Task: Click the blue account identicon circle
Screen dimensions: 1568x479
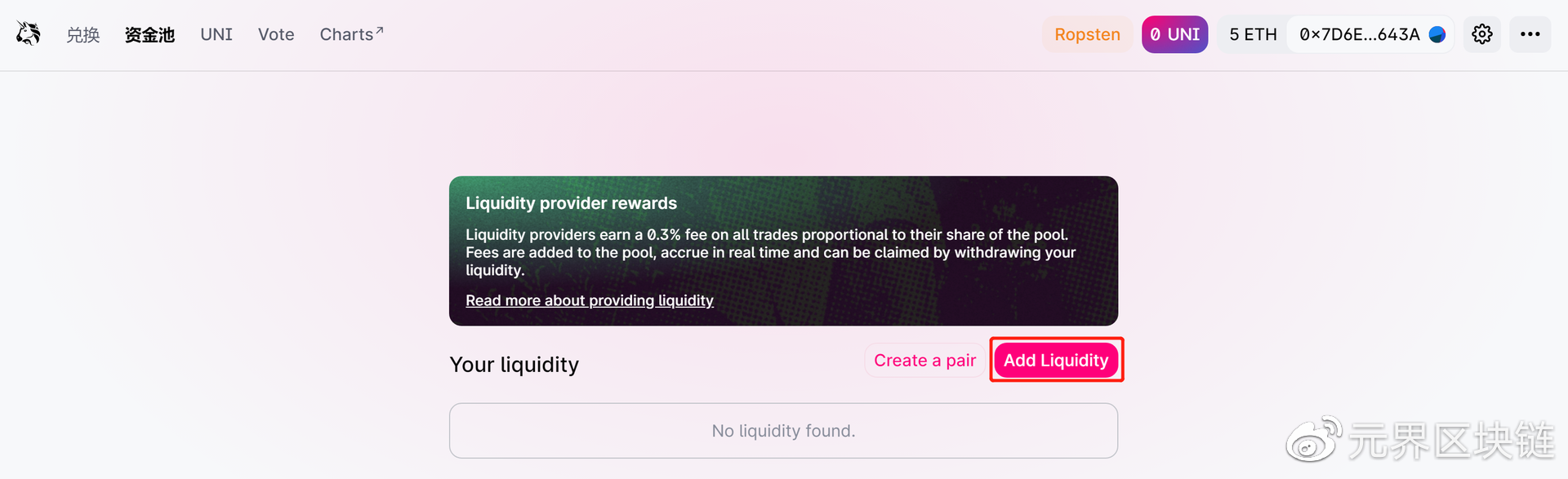Action: 1437,34
